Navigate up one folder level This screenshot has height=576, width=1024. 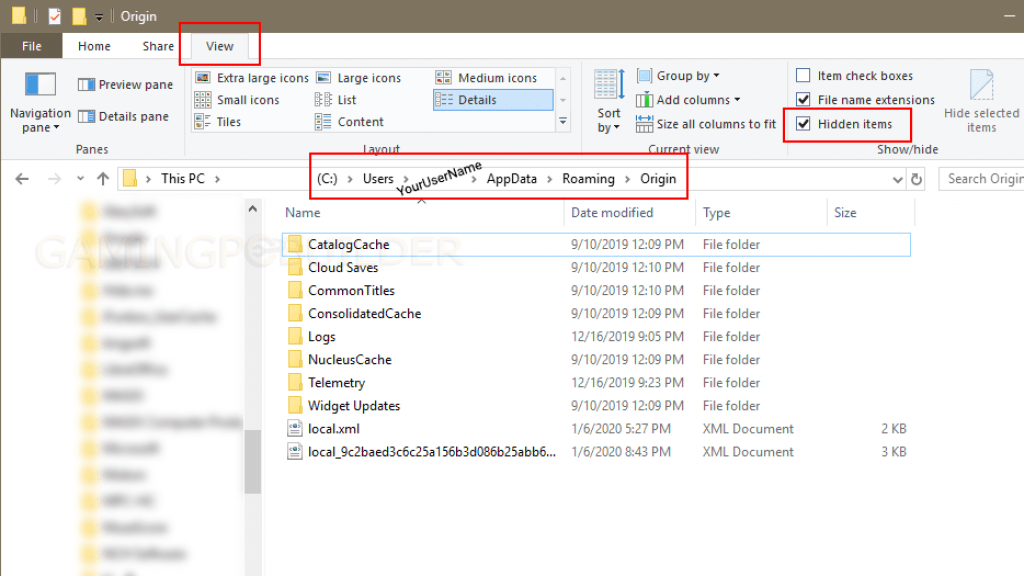coord(104,178)
